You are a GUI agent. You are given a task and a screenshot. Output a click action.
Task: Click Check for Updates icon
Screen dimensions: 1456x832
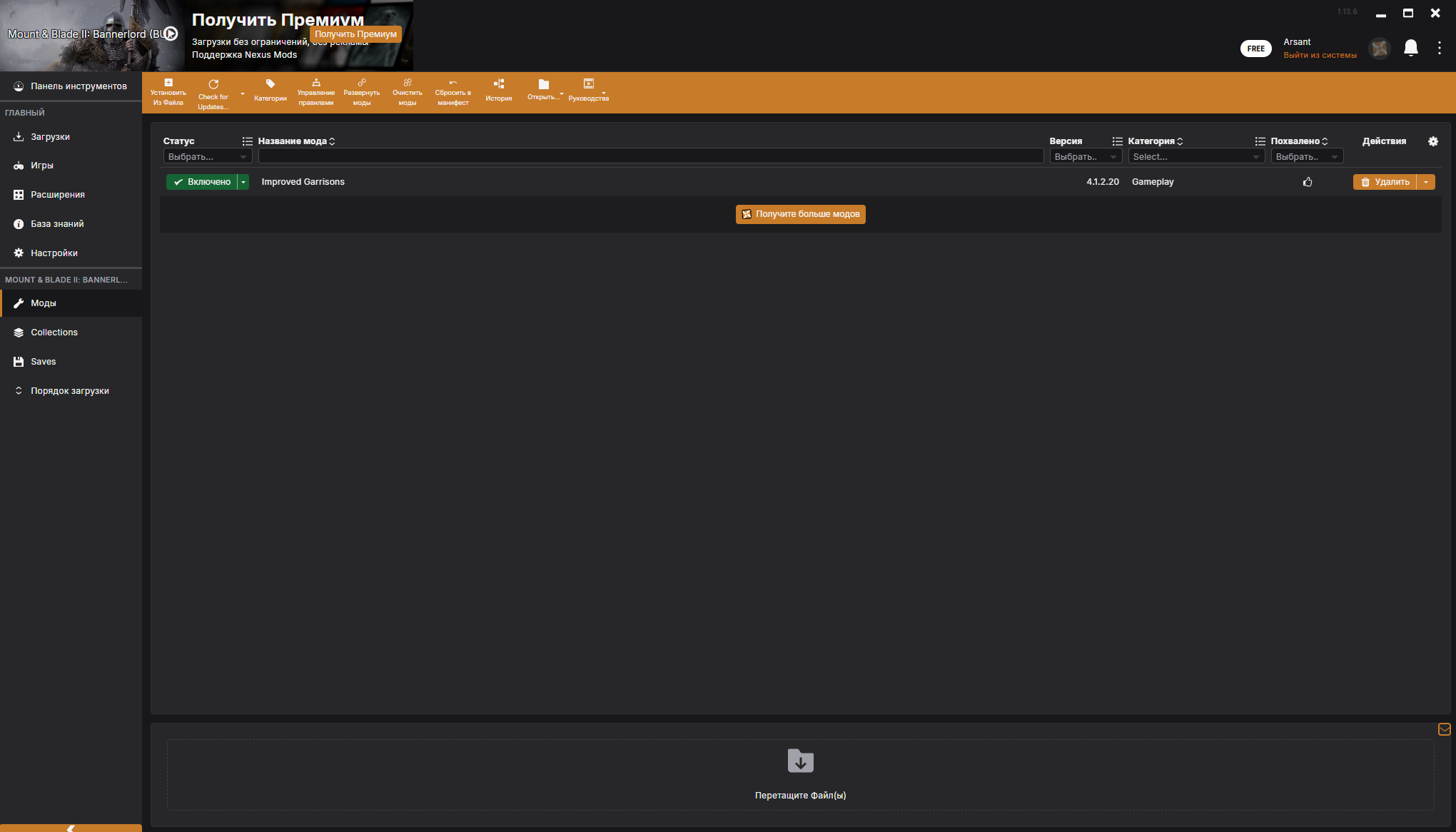click(213, 84)
